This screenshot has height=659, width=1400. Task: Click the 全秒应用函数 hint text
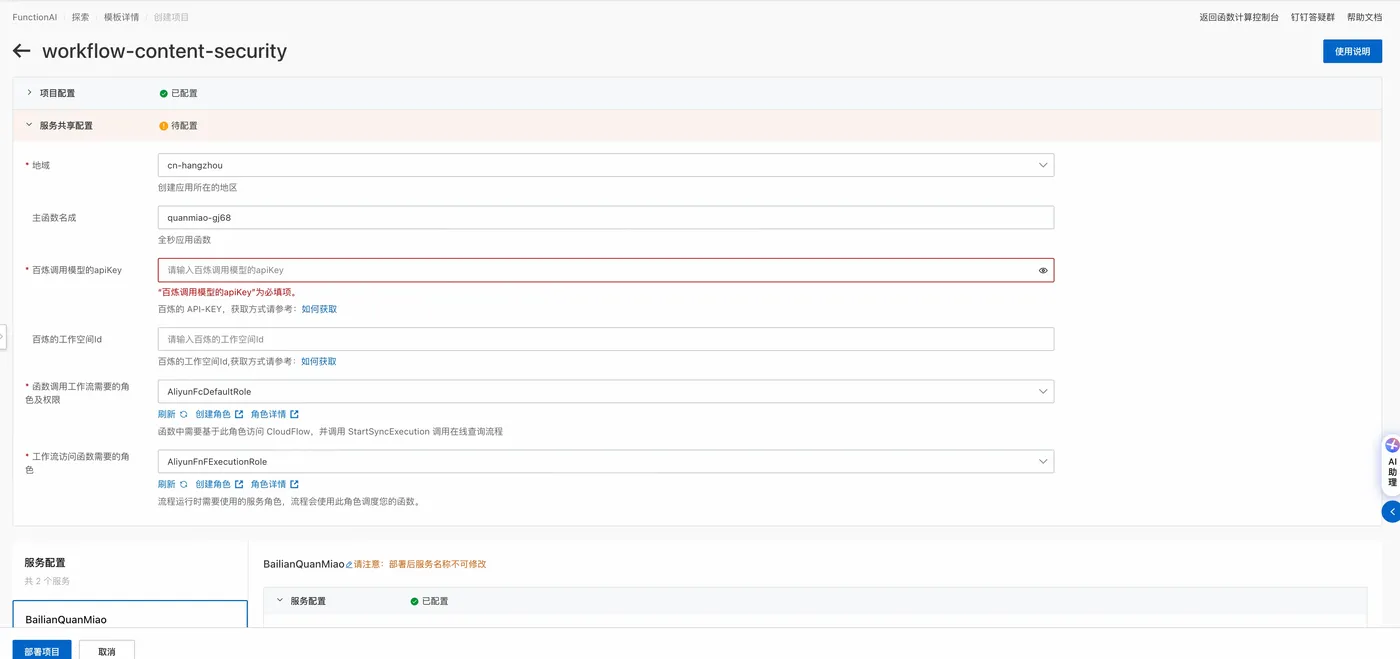pyautogui.click(x=184, y=240)
